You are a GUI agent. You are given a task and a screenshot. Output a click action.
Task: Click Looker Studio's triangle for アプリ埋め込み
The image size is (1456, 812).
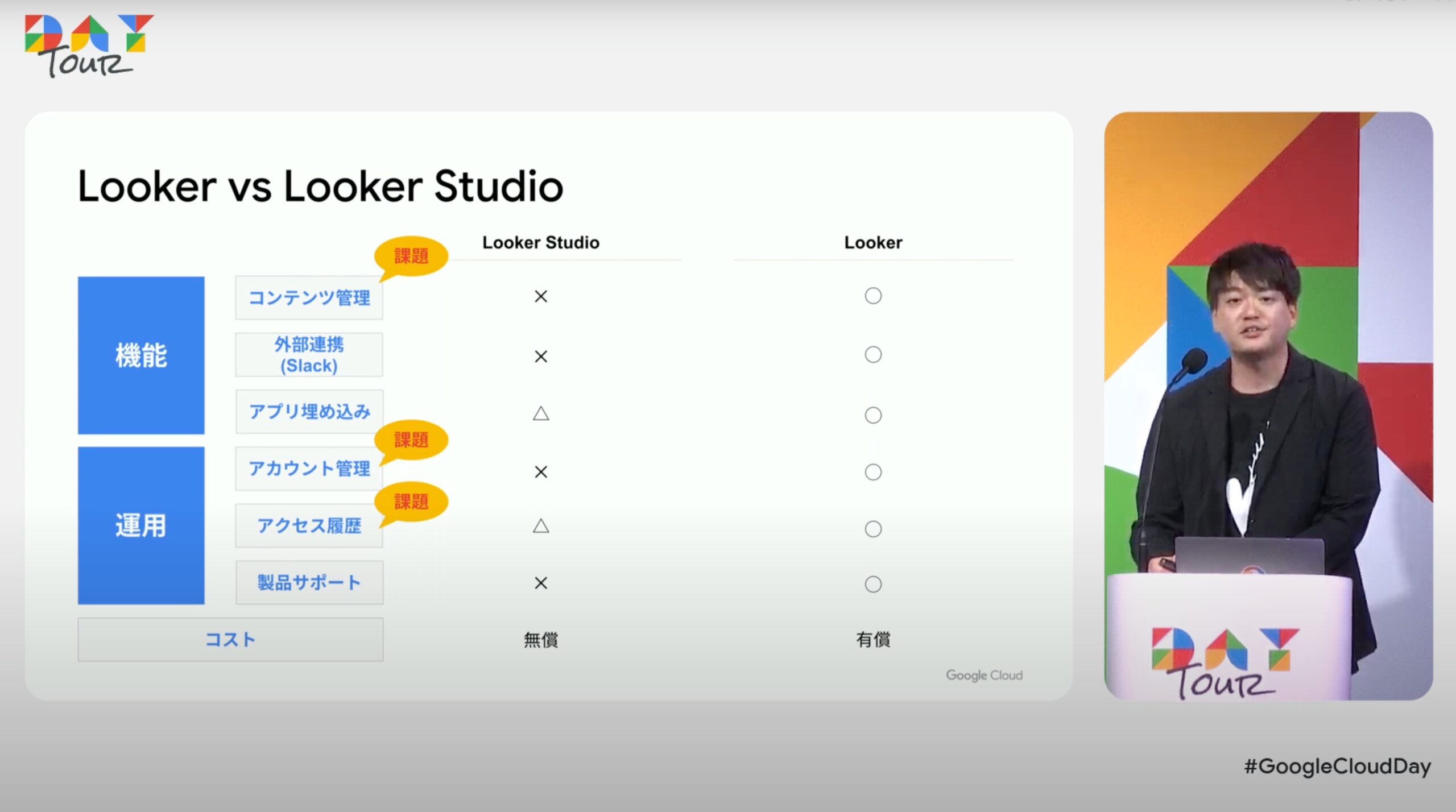coord(540,413)
